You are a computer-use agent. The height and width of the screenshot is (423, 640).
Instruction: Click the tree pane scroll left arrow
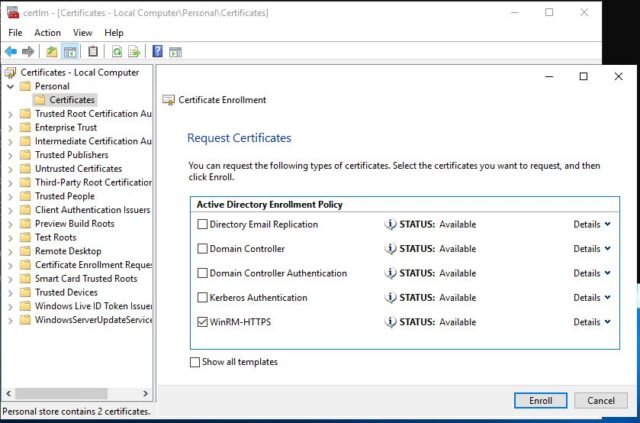9,394
